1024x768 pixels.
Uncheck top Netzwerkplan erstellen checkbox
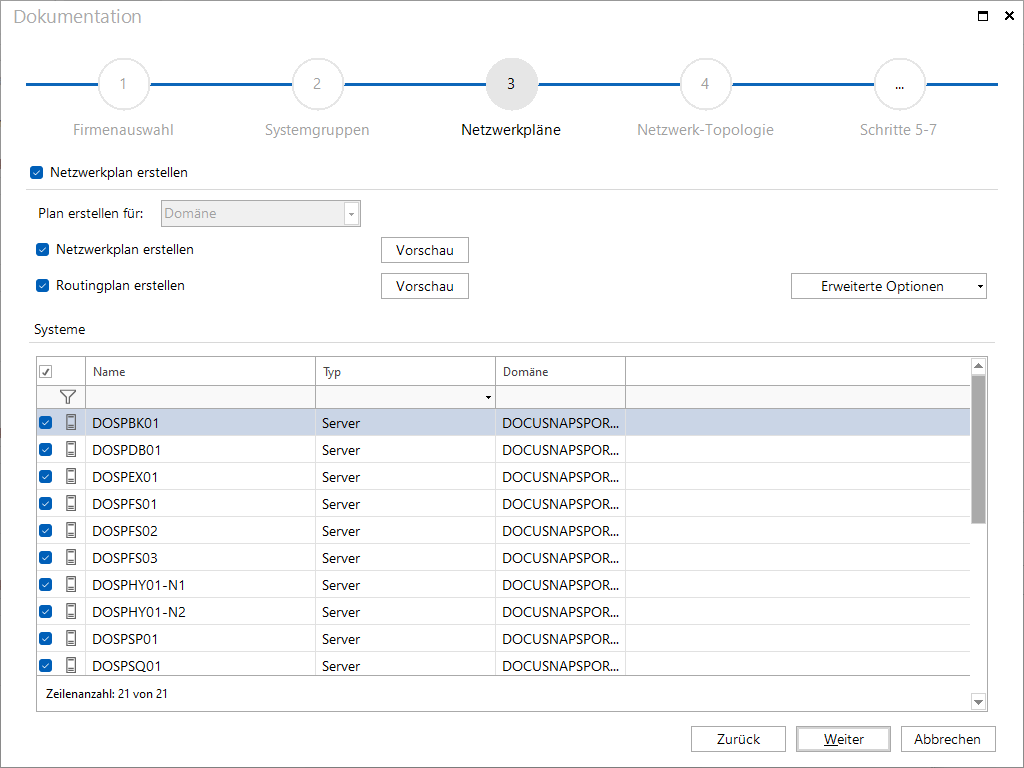click(37, 172)
